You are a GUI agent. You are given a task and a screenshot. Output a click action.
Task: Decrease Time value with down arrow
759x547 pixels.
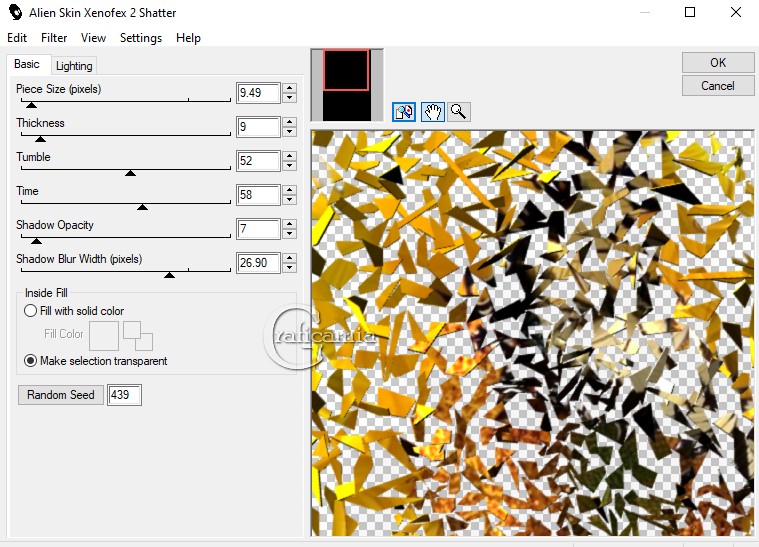tap(289, 200)
